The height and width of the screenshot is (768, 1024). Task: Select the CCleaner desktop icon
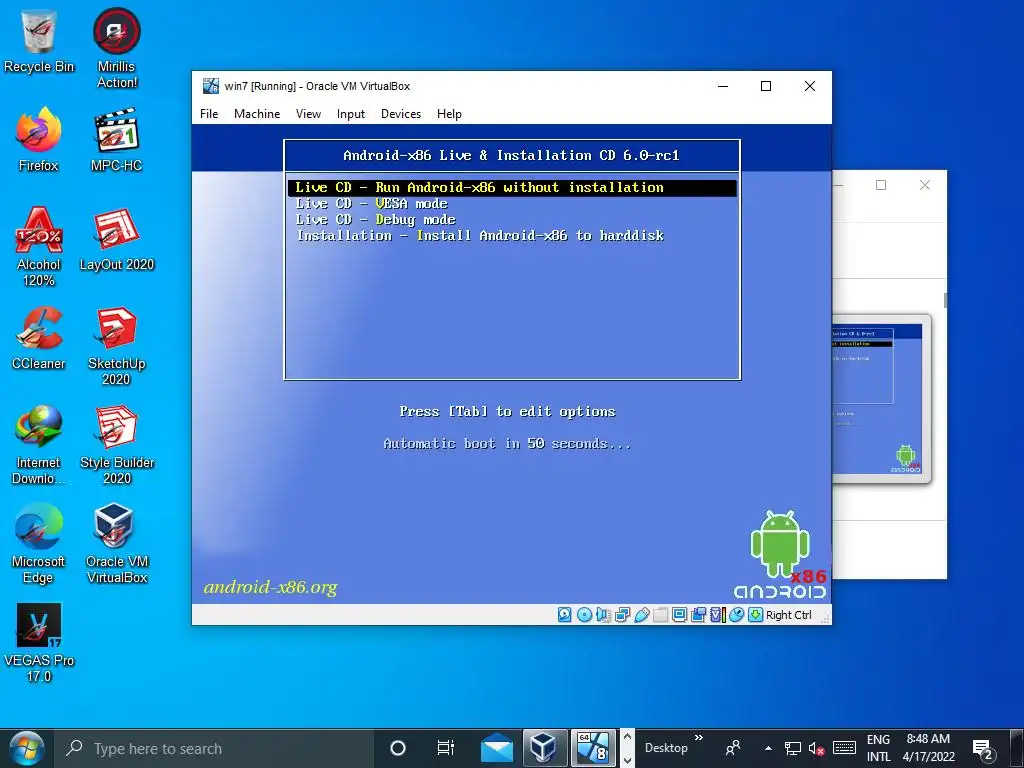(39, 338)
